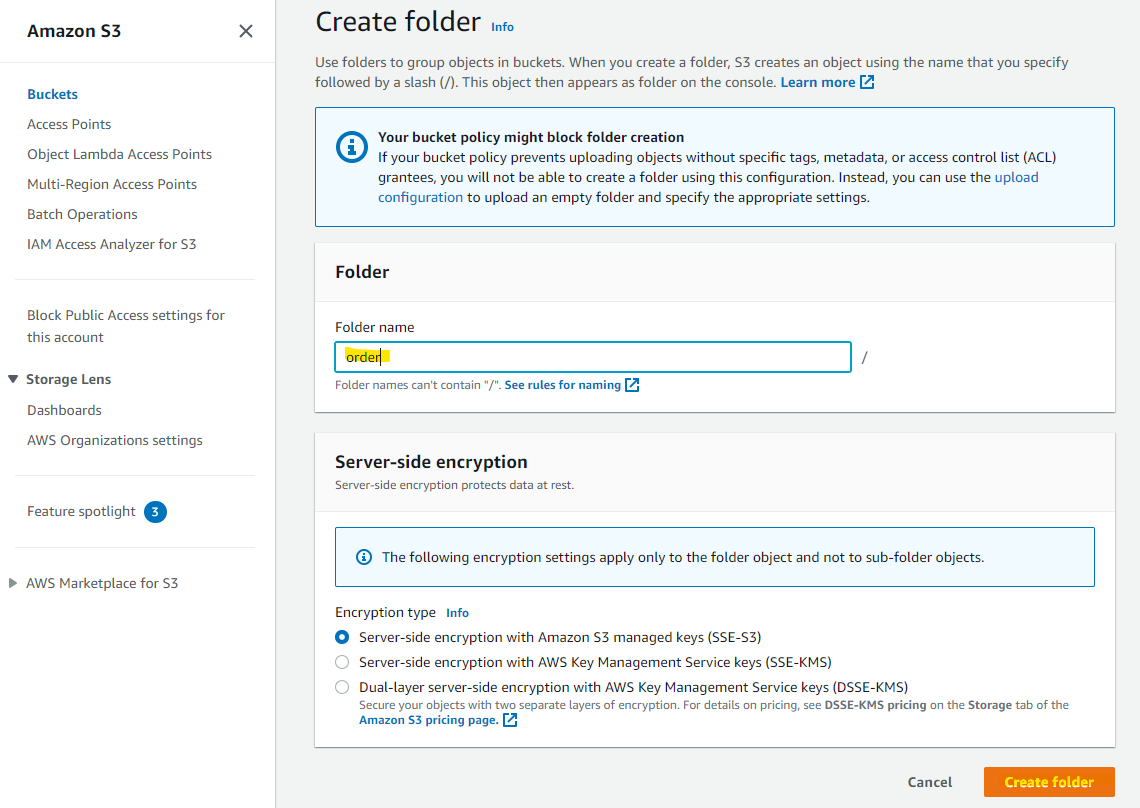Viewport: 1140px width, 808px height.
Task: Click the info circle icon in bucket policy alert
Action: 351,148
